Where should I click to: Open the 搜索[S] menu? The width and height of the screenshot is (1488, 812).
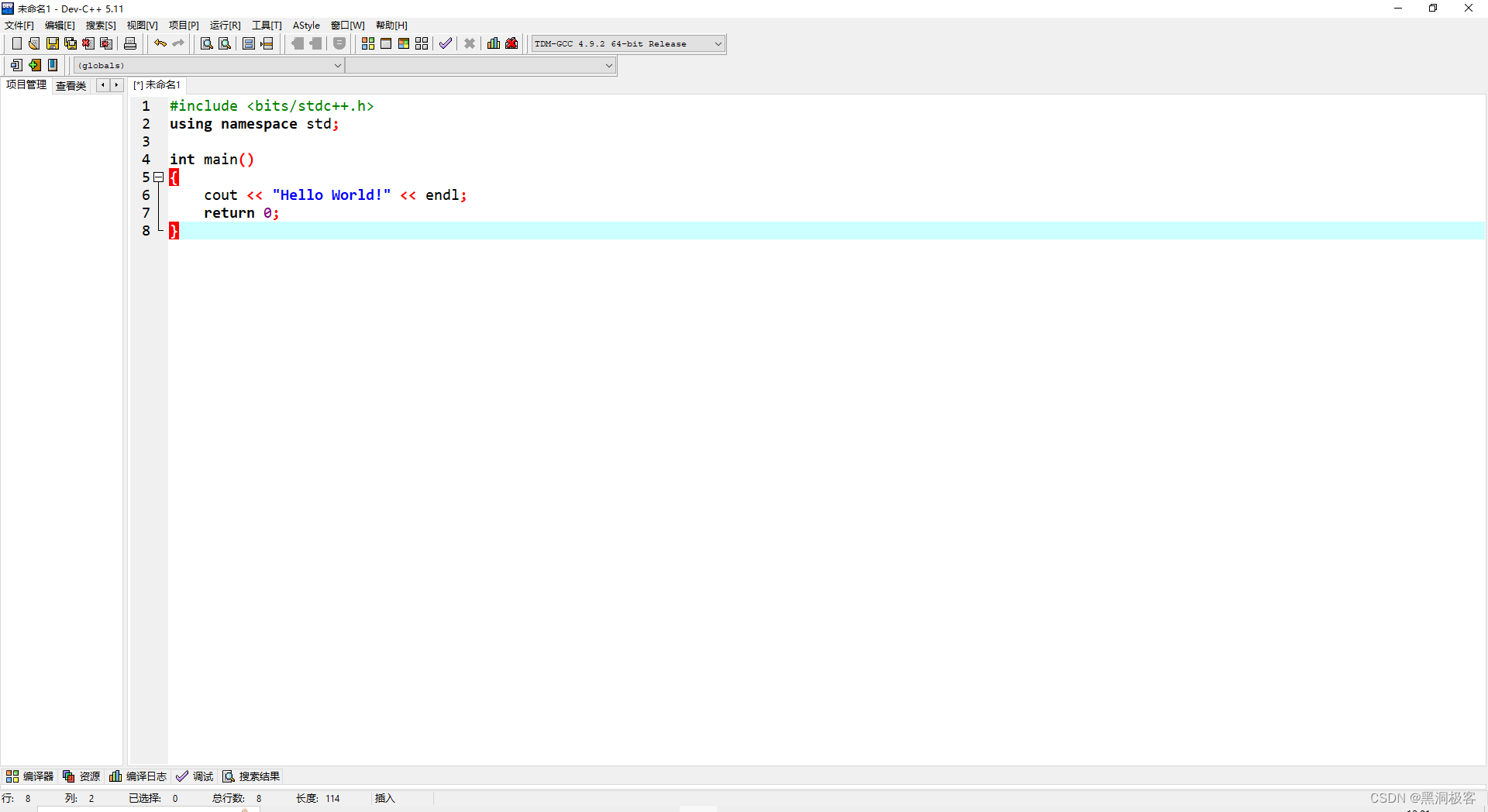101,26
